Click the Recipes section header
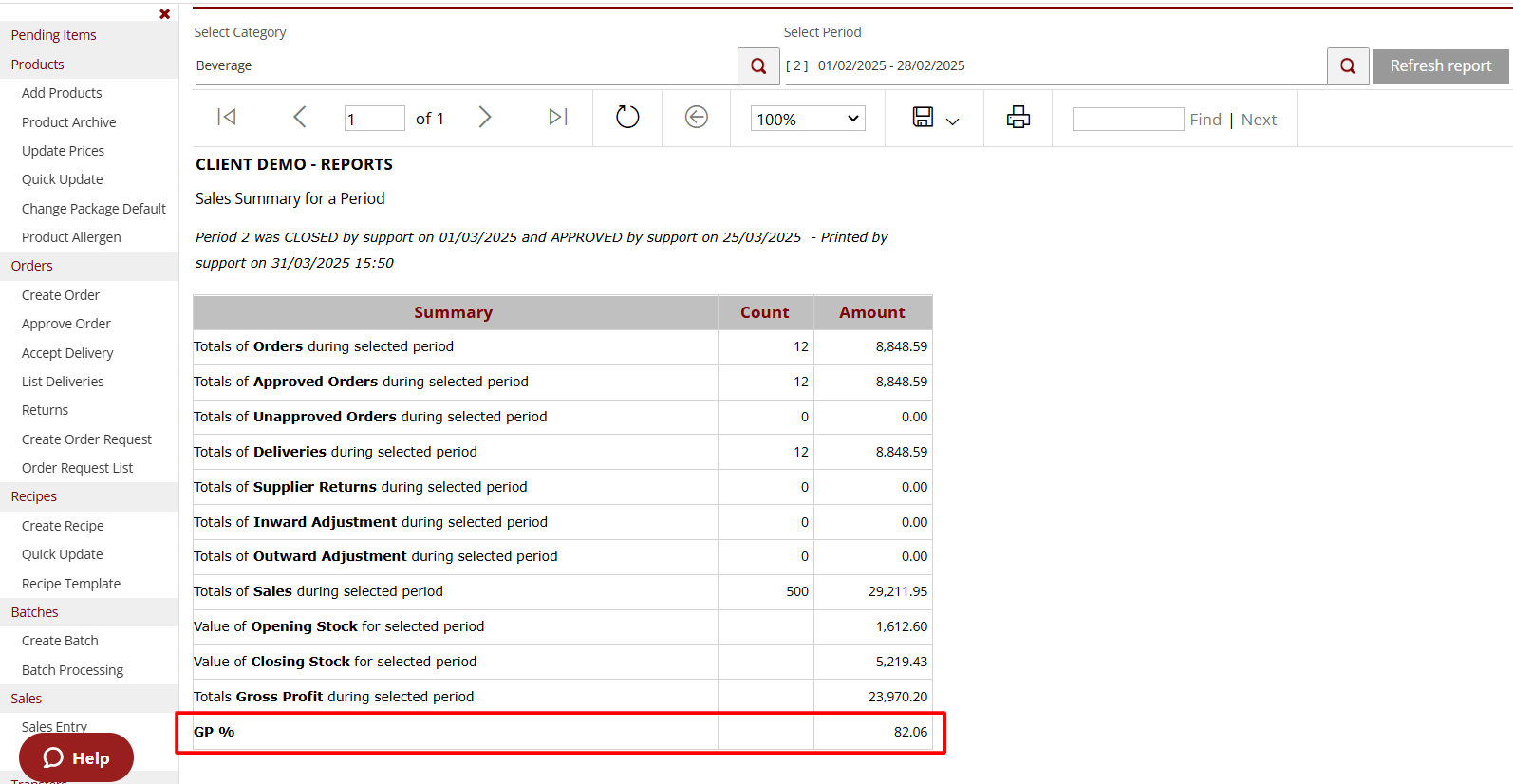Viewport: 1513px width, 784px height. (x=34, y=496)
